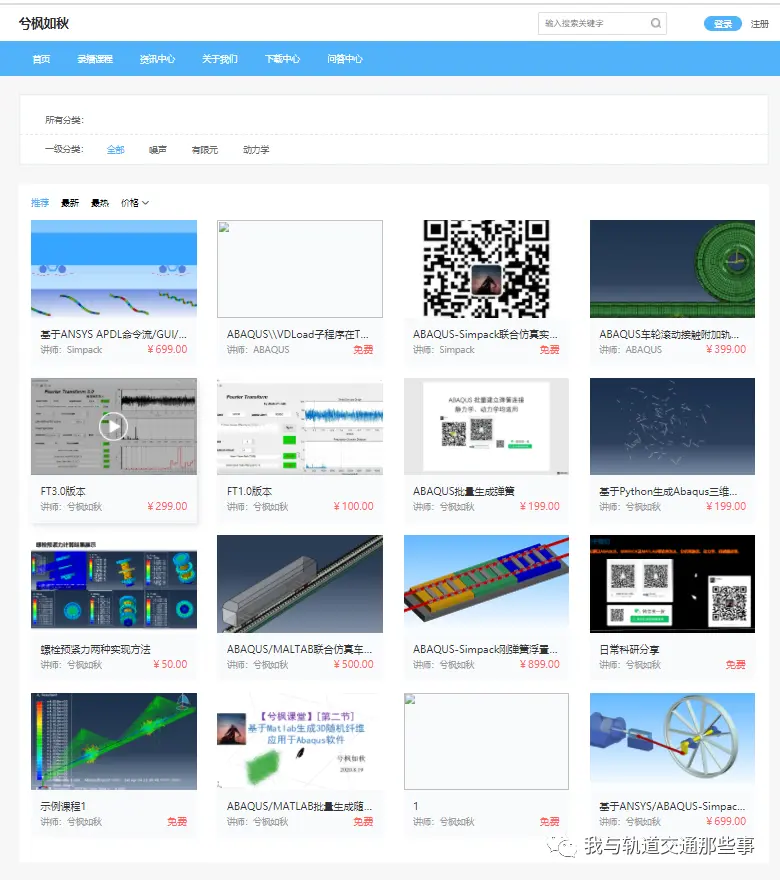Click the 兮枫如秋 site logo

pos(44,24)
